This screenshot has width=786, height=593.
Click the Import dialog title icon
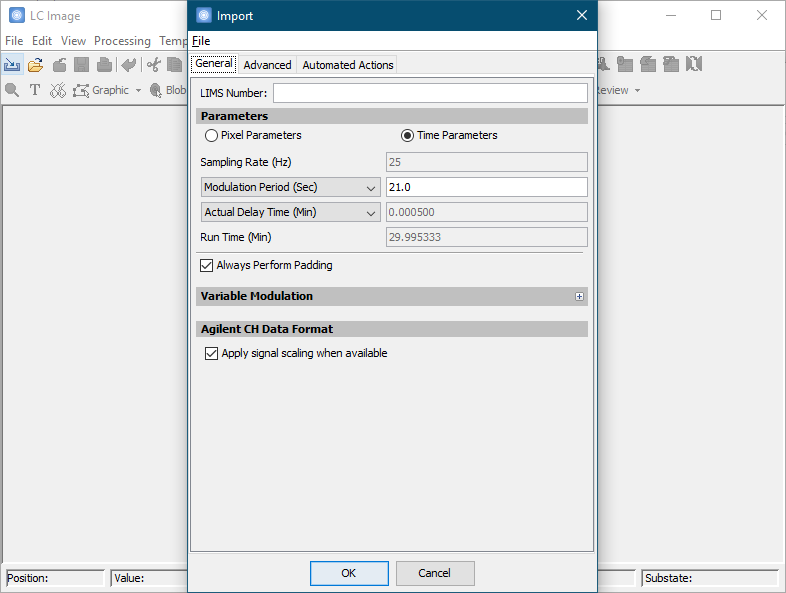click(204, 16)
